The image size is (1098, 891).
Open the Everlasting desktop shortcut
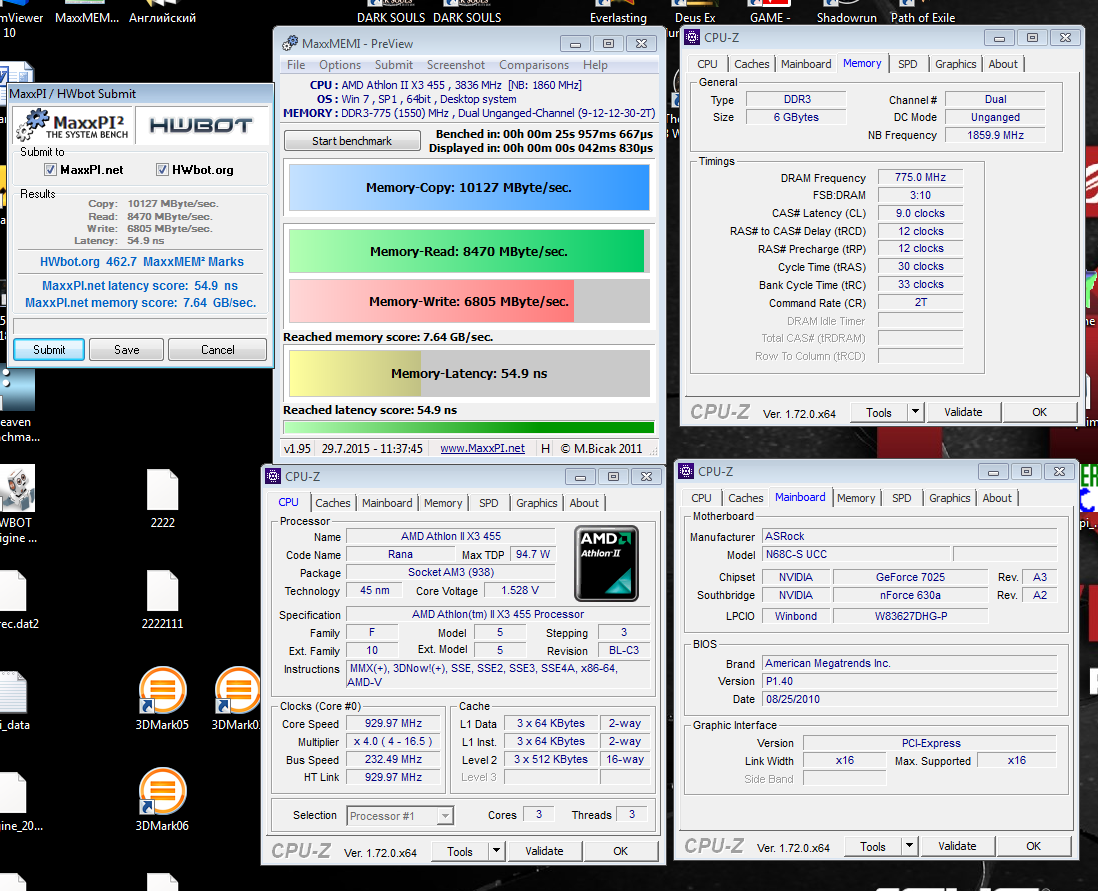click(618, 12)
